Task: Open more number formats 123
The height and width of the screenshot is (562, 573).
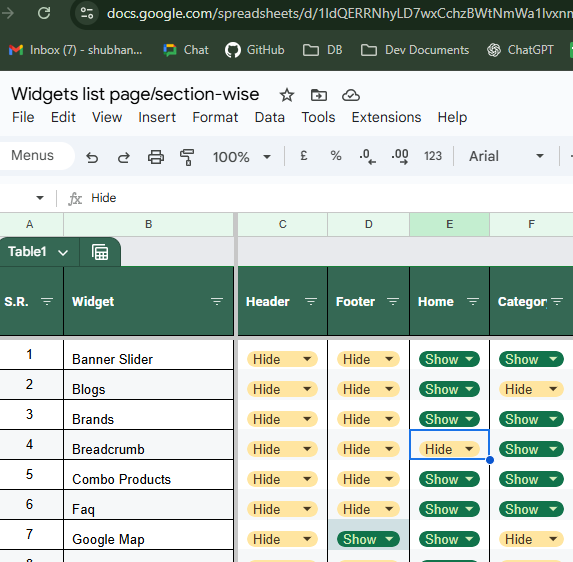Action: (433, 156)
